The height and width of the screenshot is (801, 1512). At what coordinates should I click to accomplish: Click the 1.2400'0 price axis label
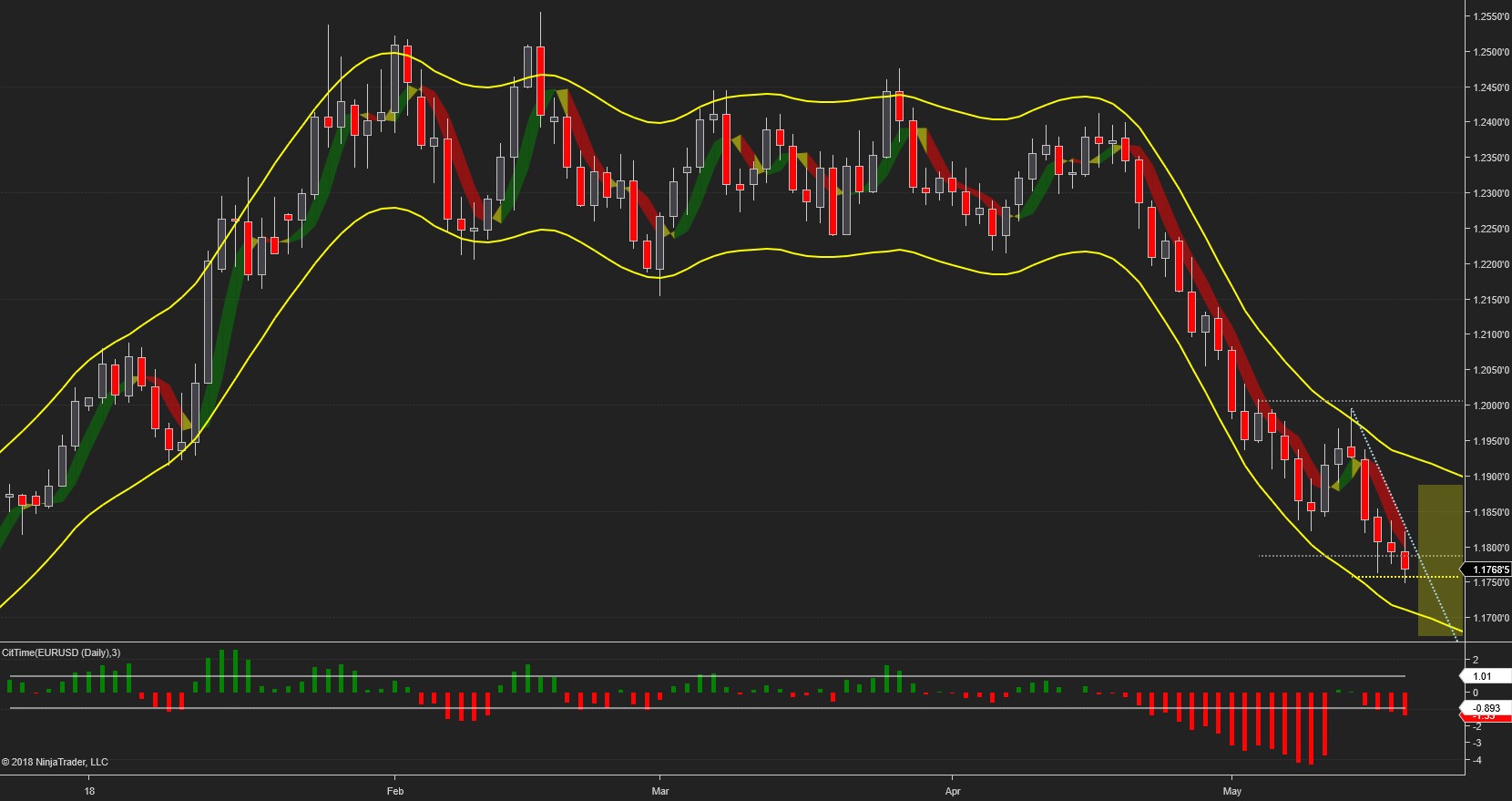(1491, 122)
